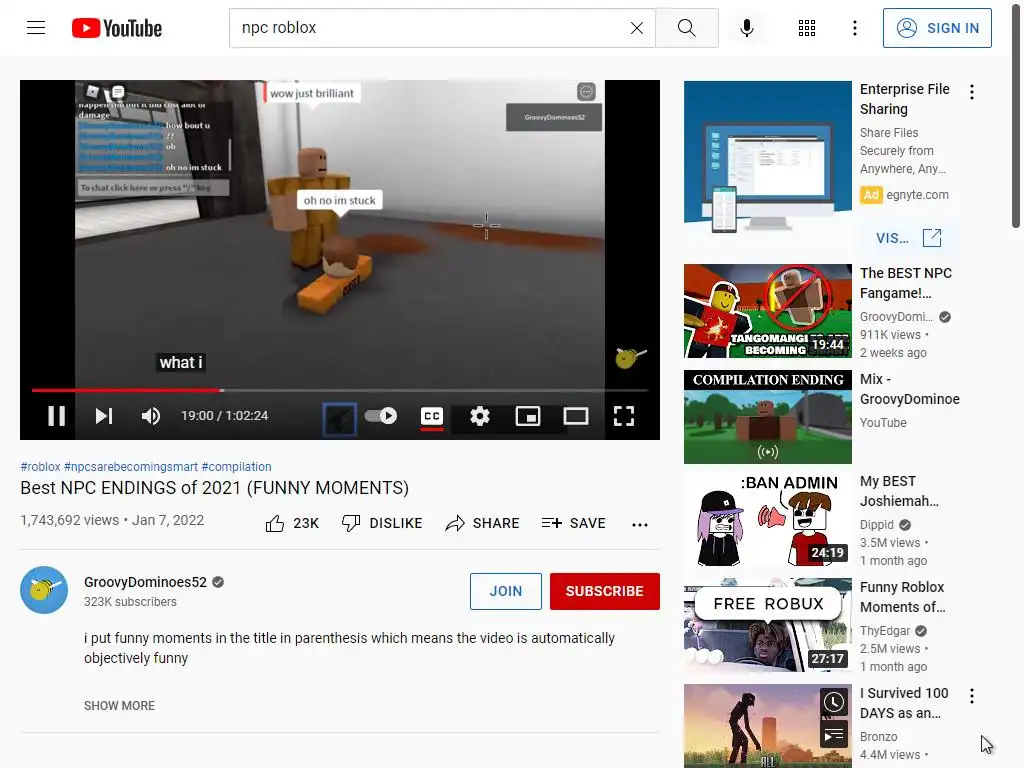Click the video title text

coord(214,488)
